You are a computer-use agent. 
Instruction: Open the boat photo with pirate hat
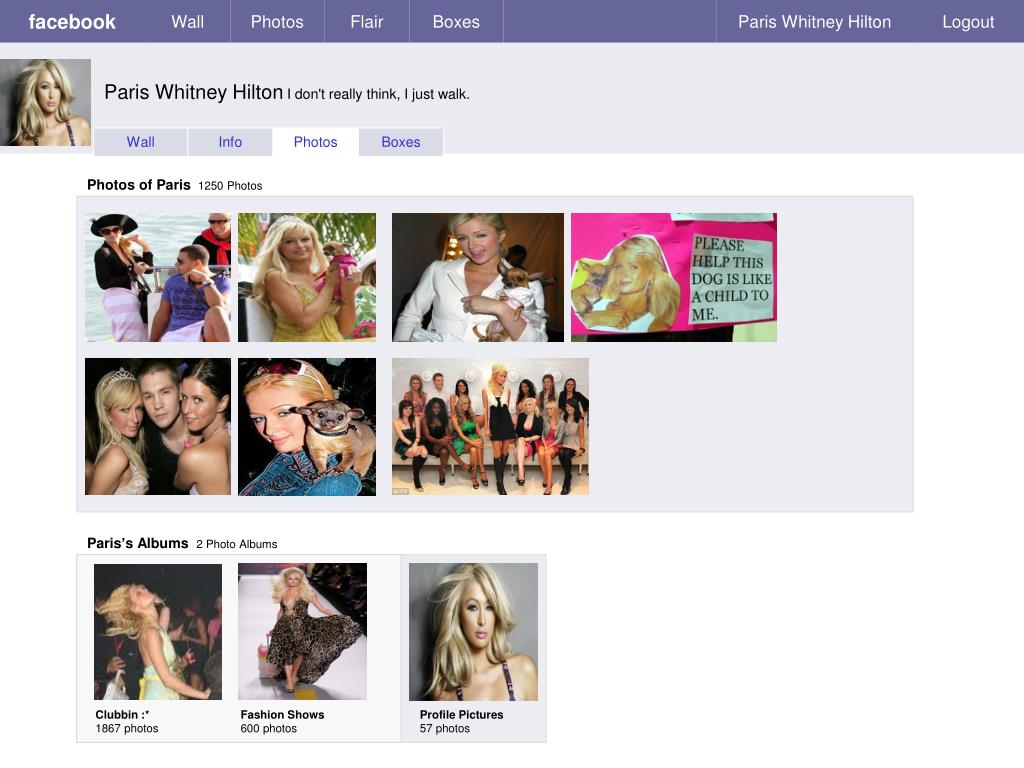click(x=157, y=277)
